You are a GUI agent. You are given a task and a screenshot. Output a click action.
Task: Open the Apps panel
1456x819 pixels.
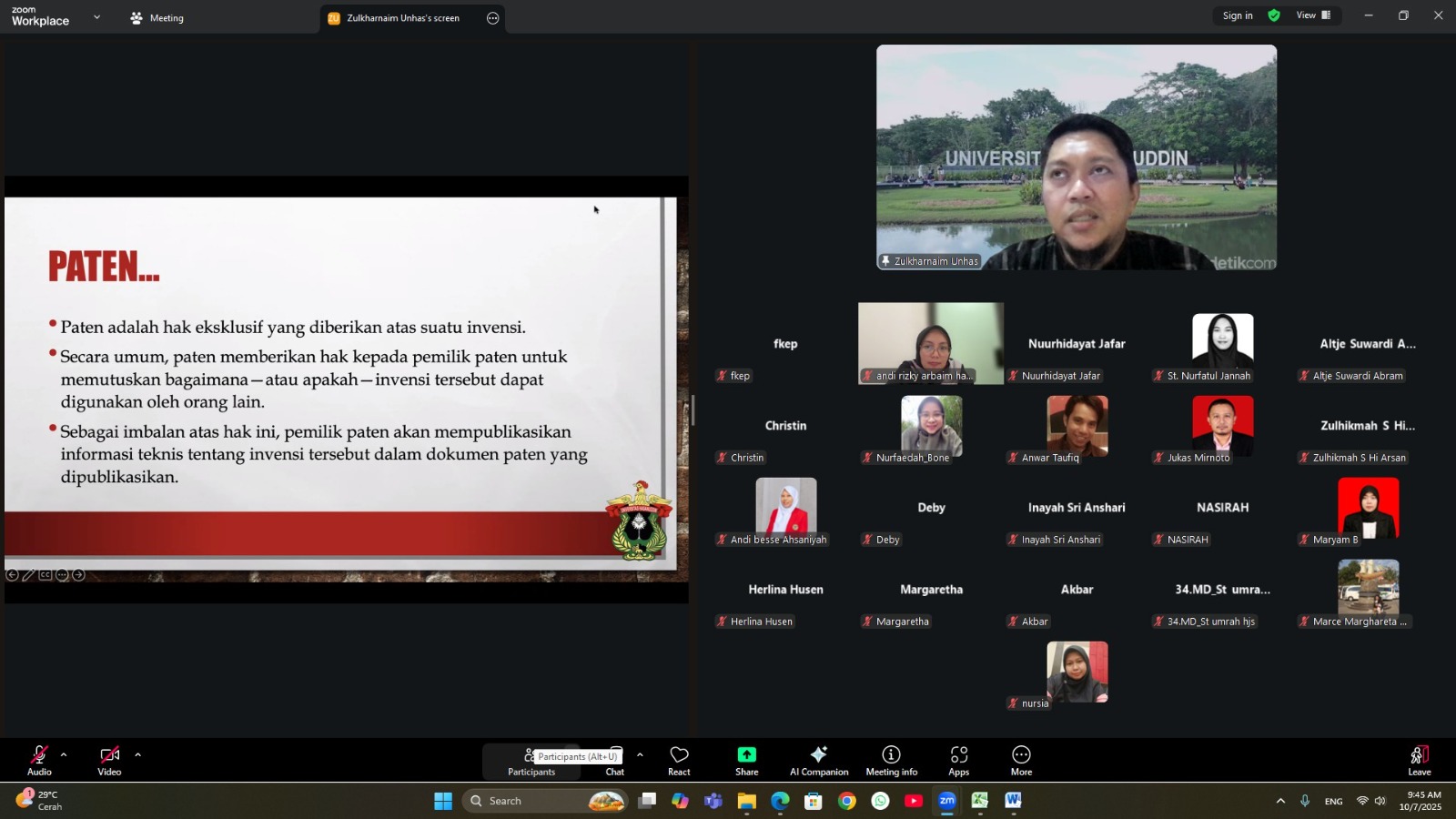[958, 761]
